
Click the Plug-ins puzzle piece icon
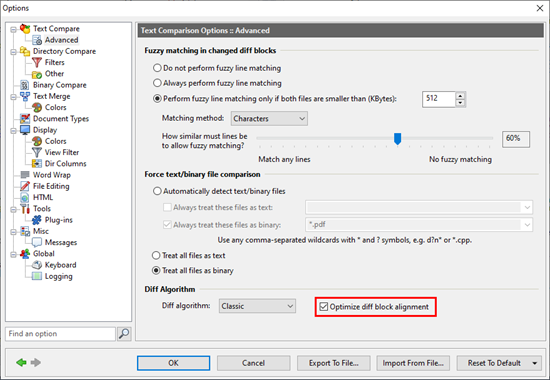37,220
